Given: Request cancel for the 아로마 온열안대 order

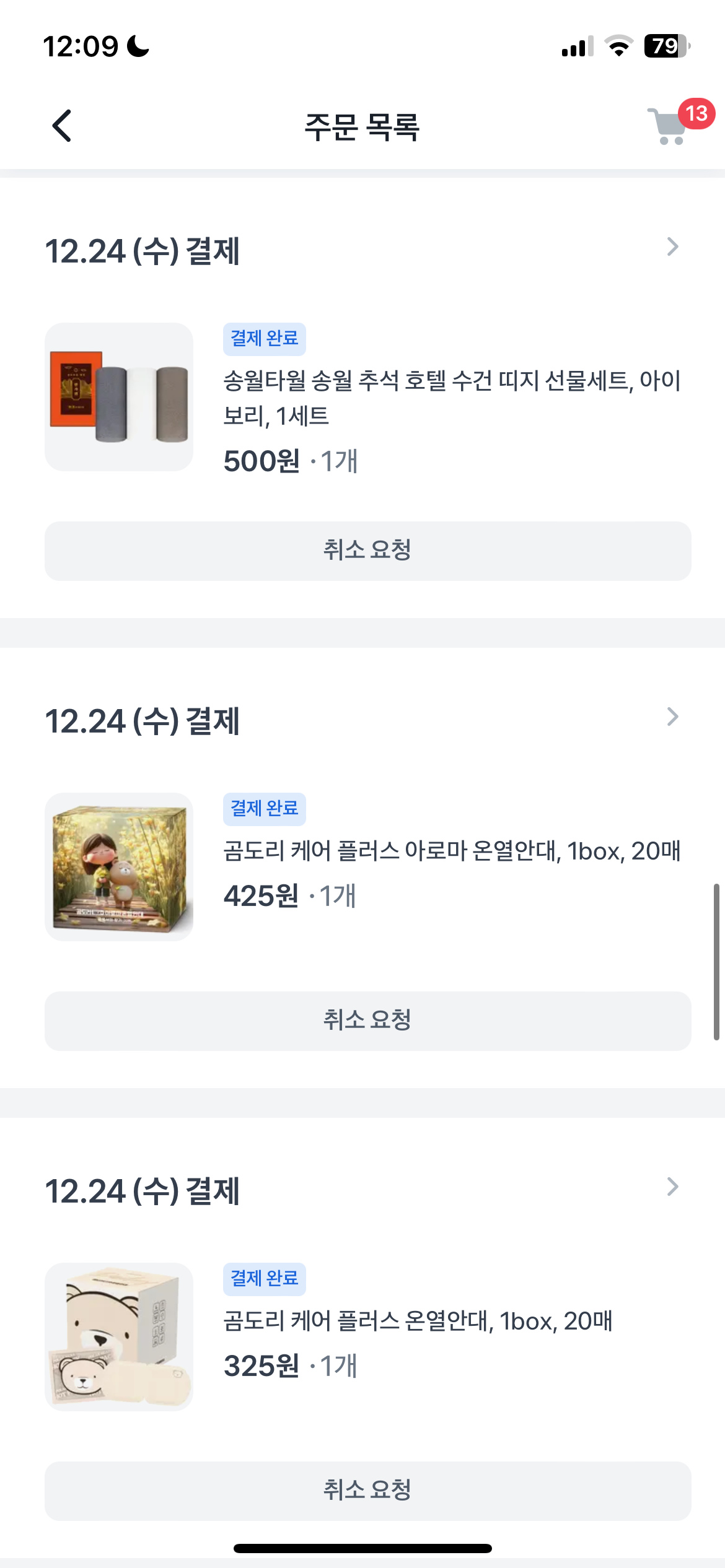Looking at the screenshot, I should coord(367,1021).
